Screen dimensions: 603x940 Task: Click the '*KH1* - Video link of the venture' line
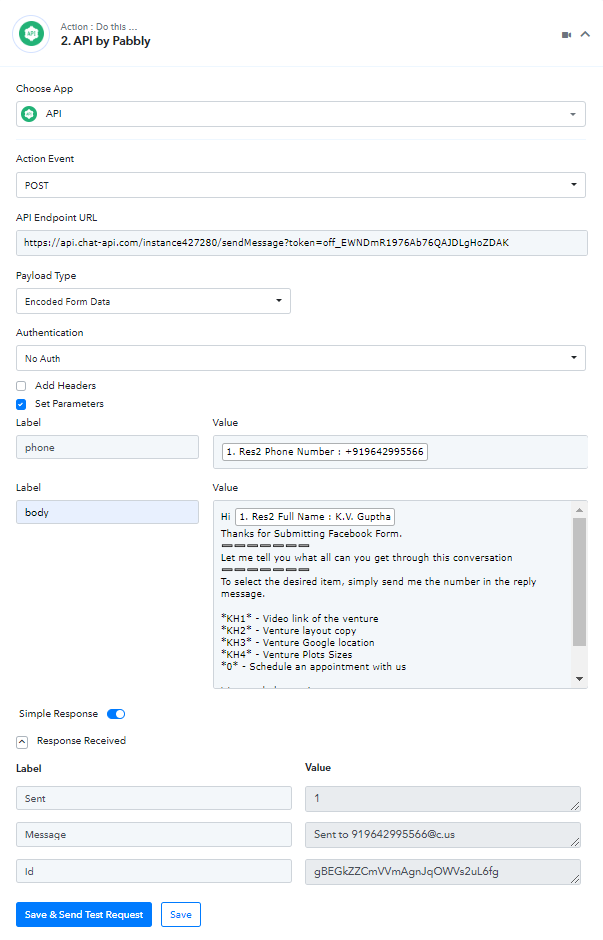tap(300, 618)
